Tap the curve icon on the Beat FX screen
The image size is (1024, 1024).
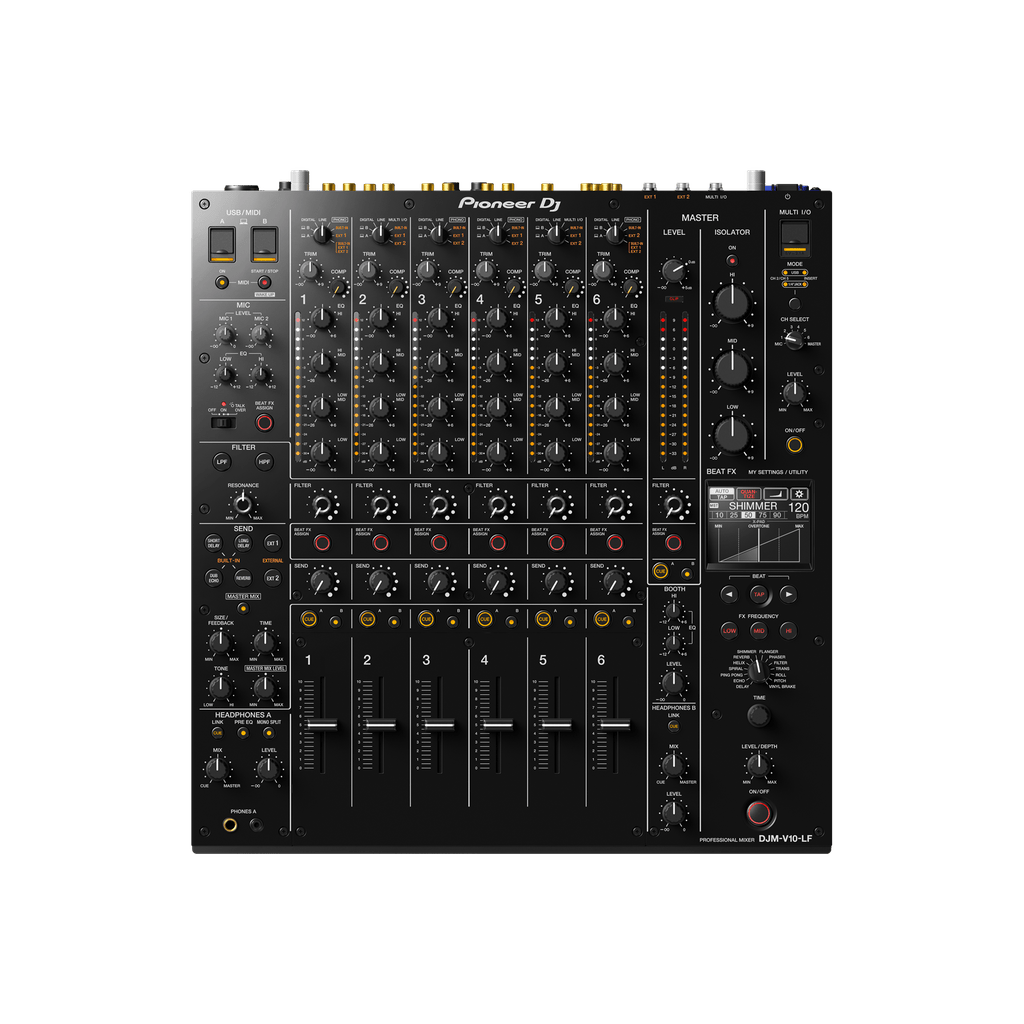pyautogui.click(x=776, y=494)
